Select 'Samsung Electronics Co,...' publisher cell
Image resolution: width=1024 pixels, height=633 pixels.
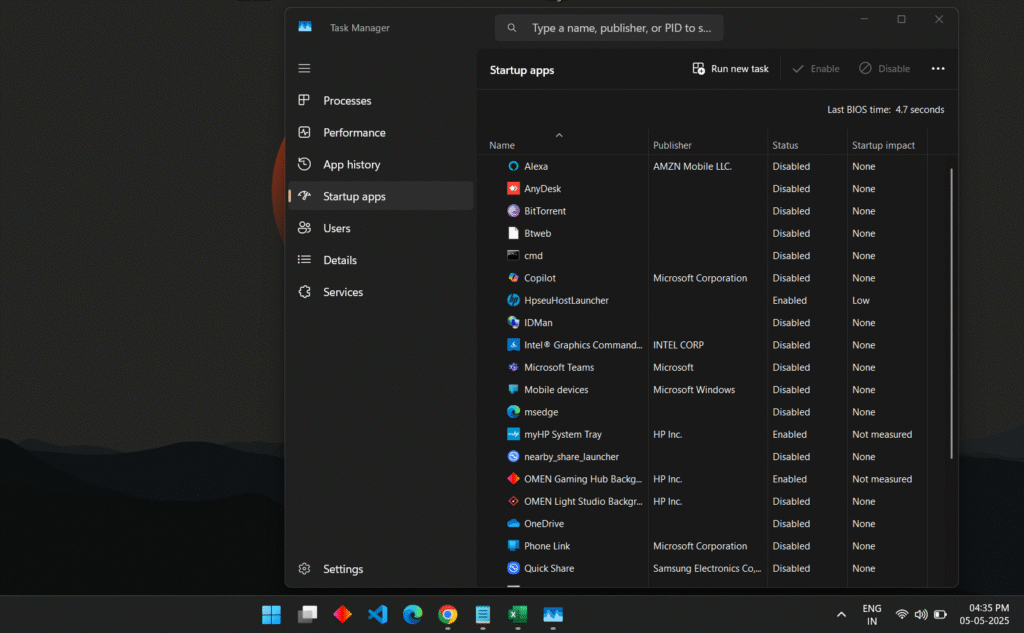pyautogui.click(x=707, y=568)
